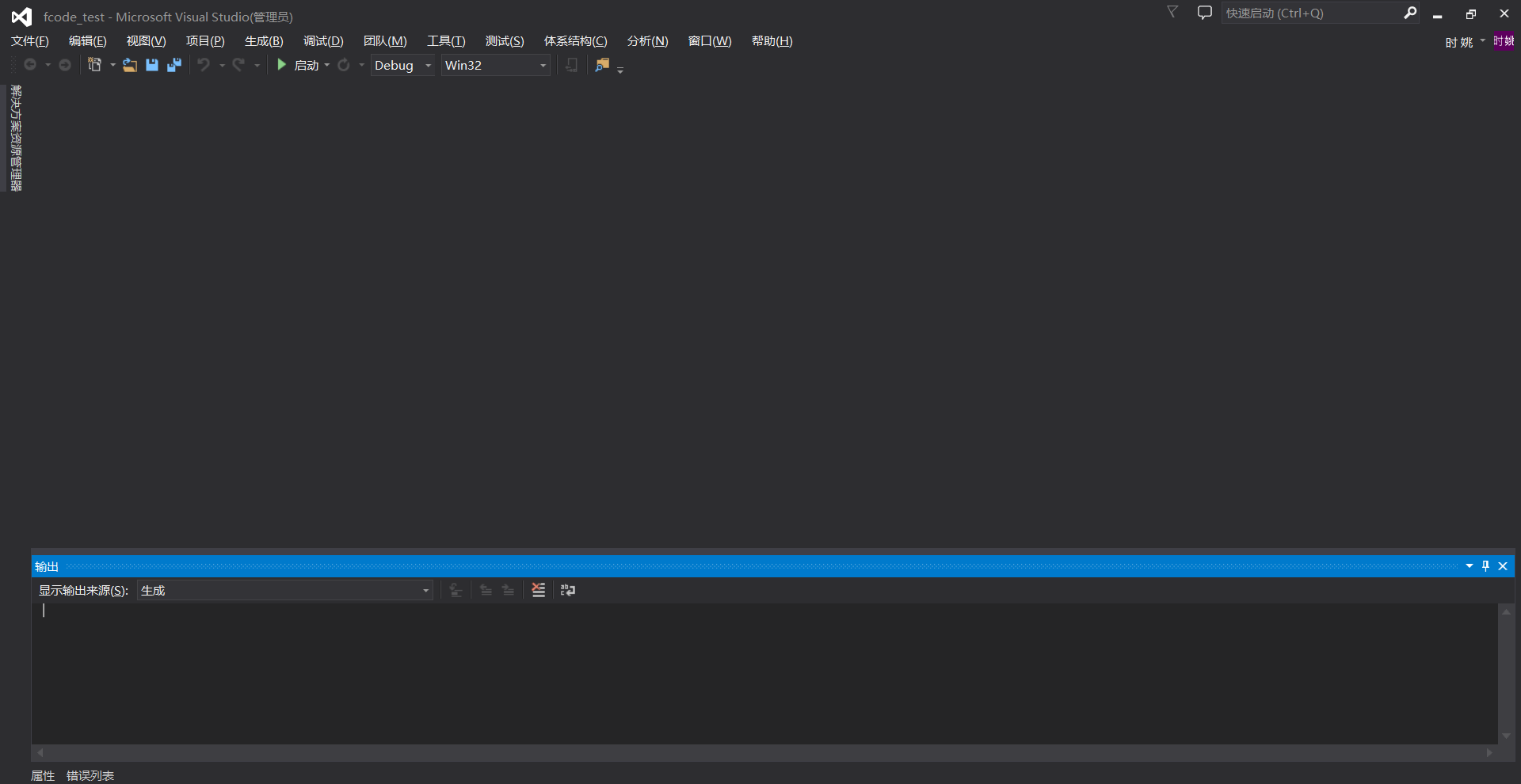Click the 输出 panel title bar label

coord(47,566)
